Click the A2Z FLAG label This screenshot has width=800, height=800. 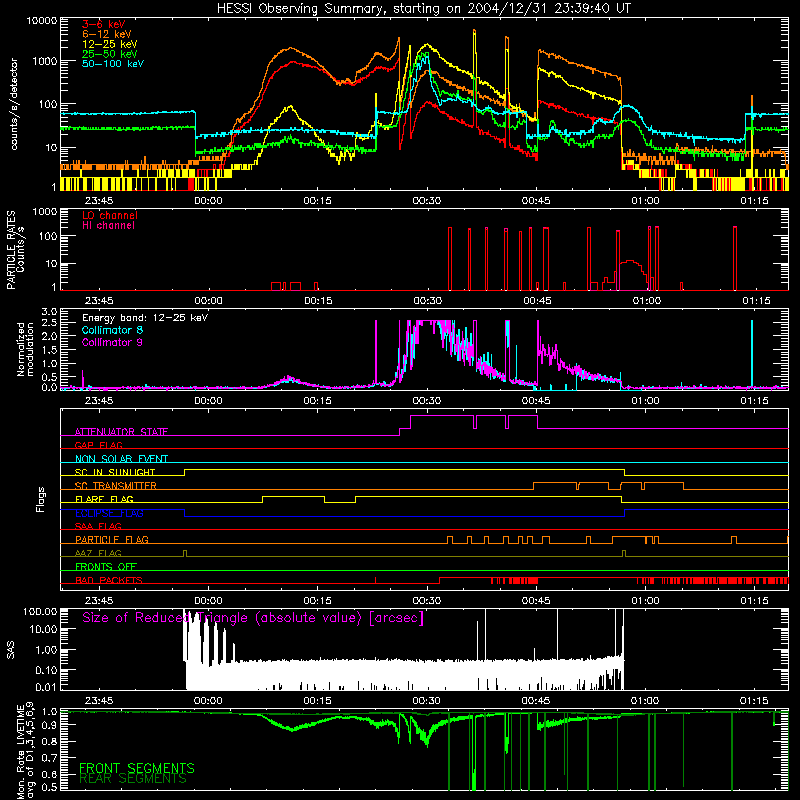click(98, 553)
